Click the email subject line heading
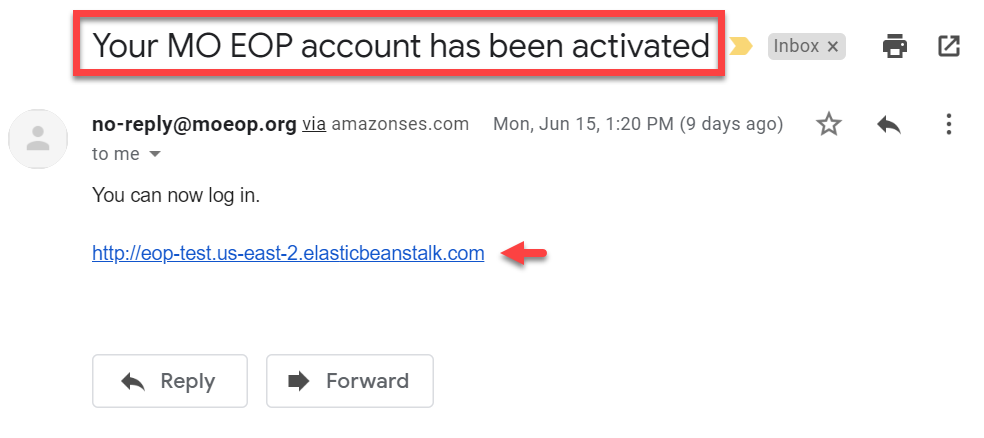 coord(400,45)
